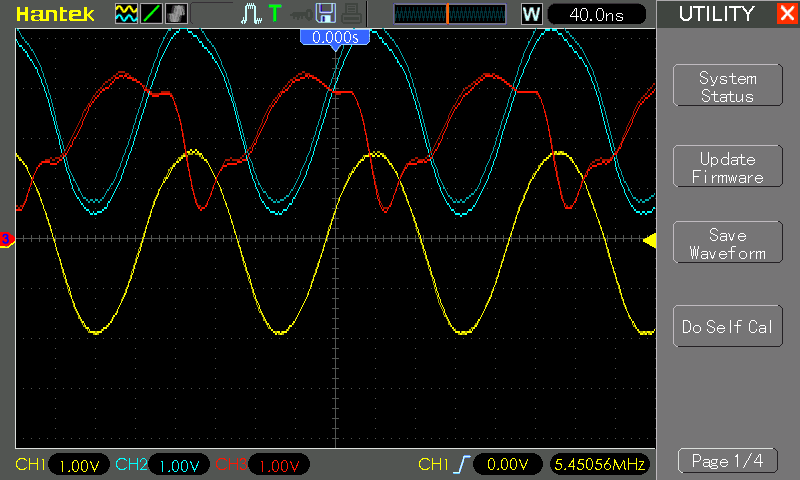Screen dimensions: 800x480
Task: Click the cyan CH2 label
Action: click(x=131, y=464)
